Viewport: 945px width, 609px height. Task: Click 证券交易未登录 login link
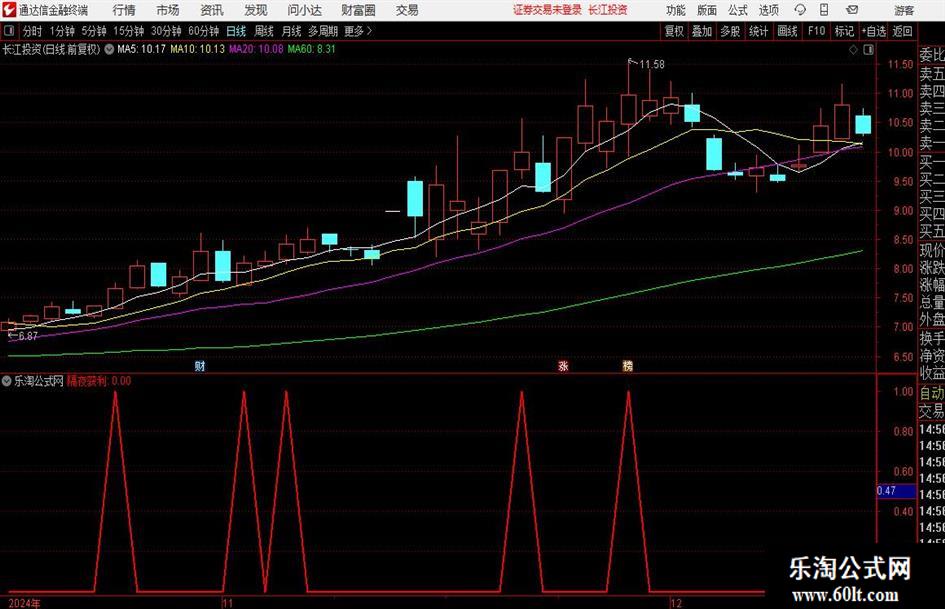(x=547, y=10)
